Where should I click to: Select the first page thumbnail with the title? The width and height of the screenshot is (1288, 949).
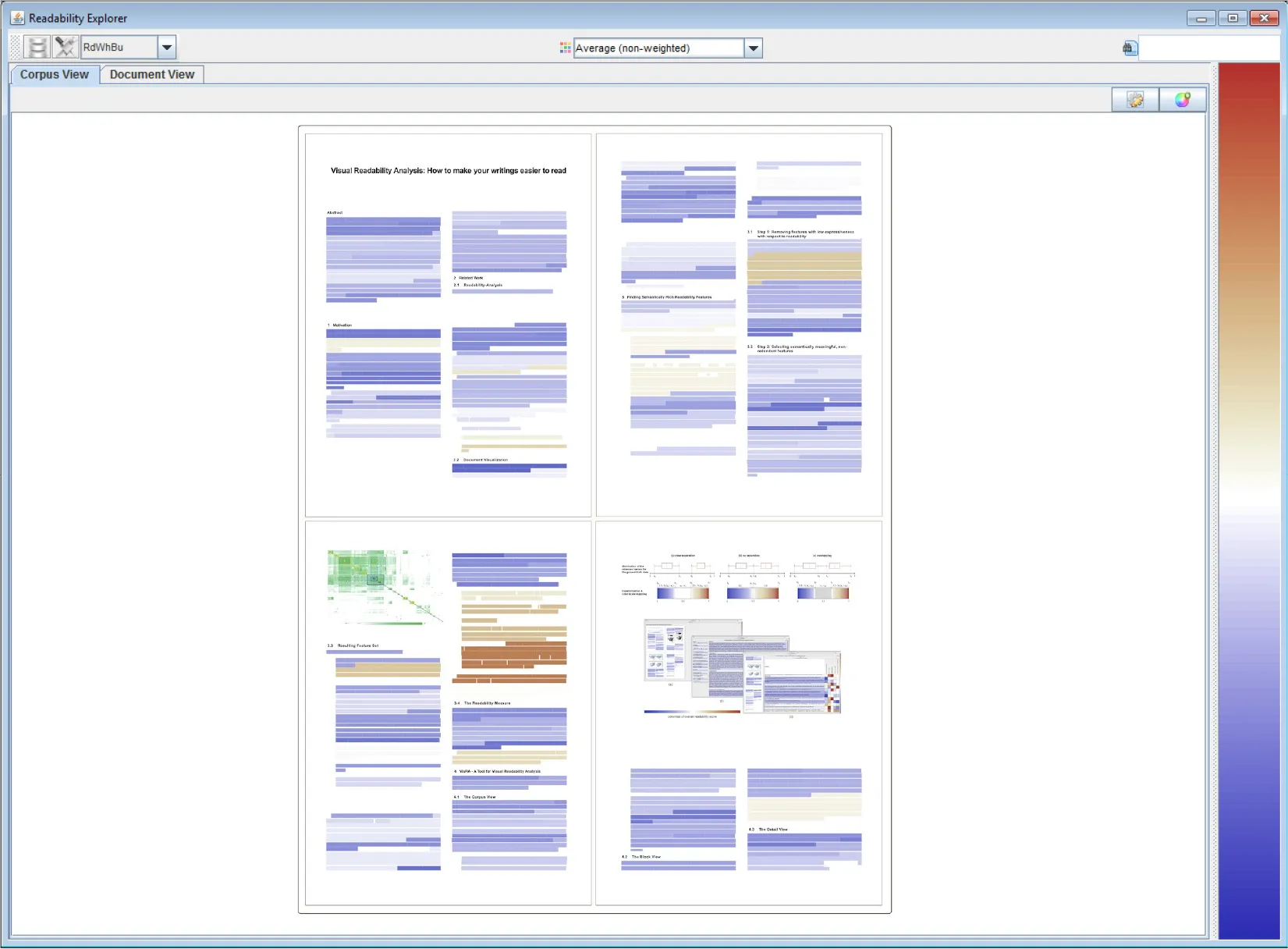click(449, 325)
